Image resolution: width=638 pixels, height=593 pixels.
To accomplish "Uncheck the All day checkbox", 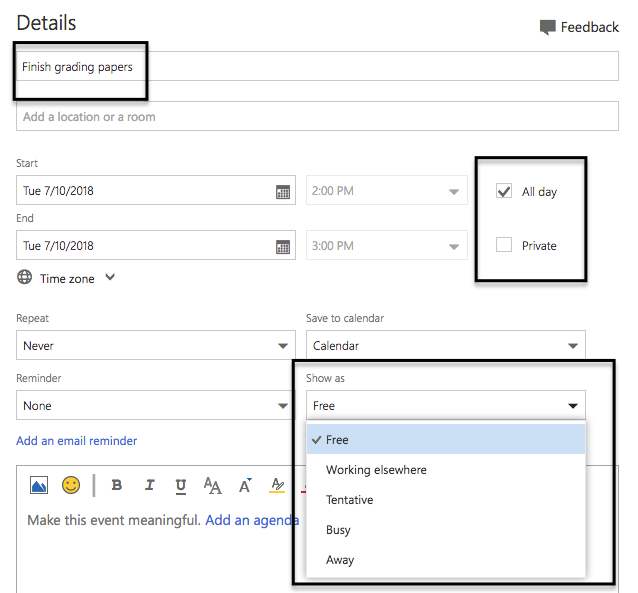I will coord(504,191).
